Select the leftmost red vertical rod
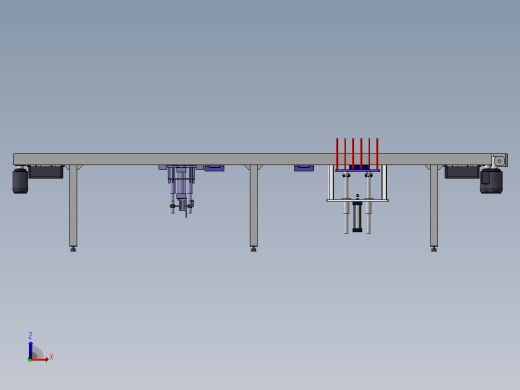Screen dimensions: 520x390 point(337,154)
